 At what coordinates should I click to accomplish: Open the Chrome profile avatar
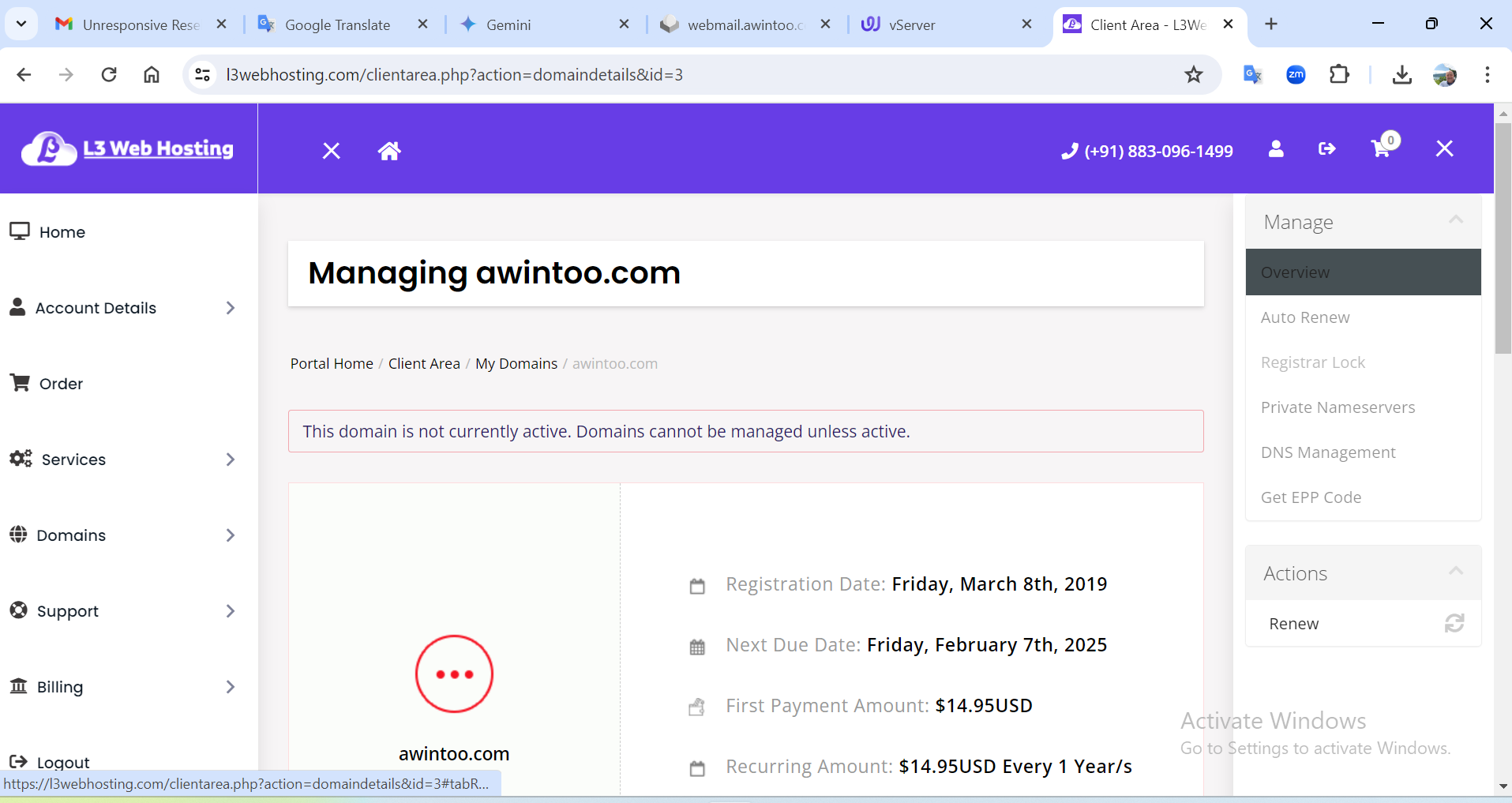1445,74
